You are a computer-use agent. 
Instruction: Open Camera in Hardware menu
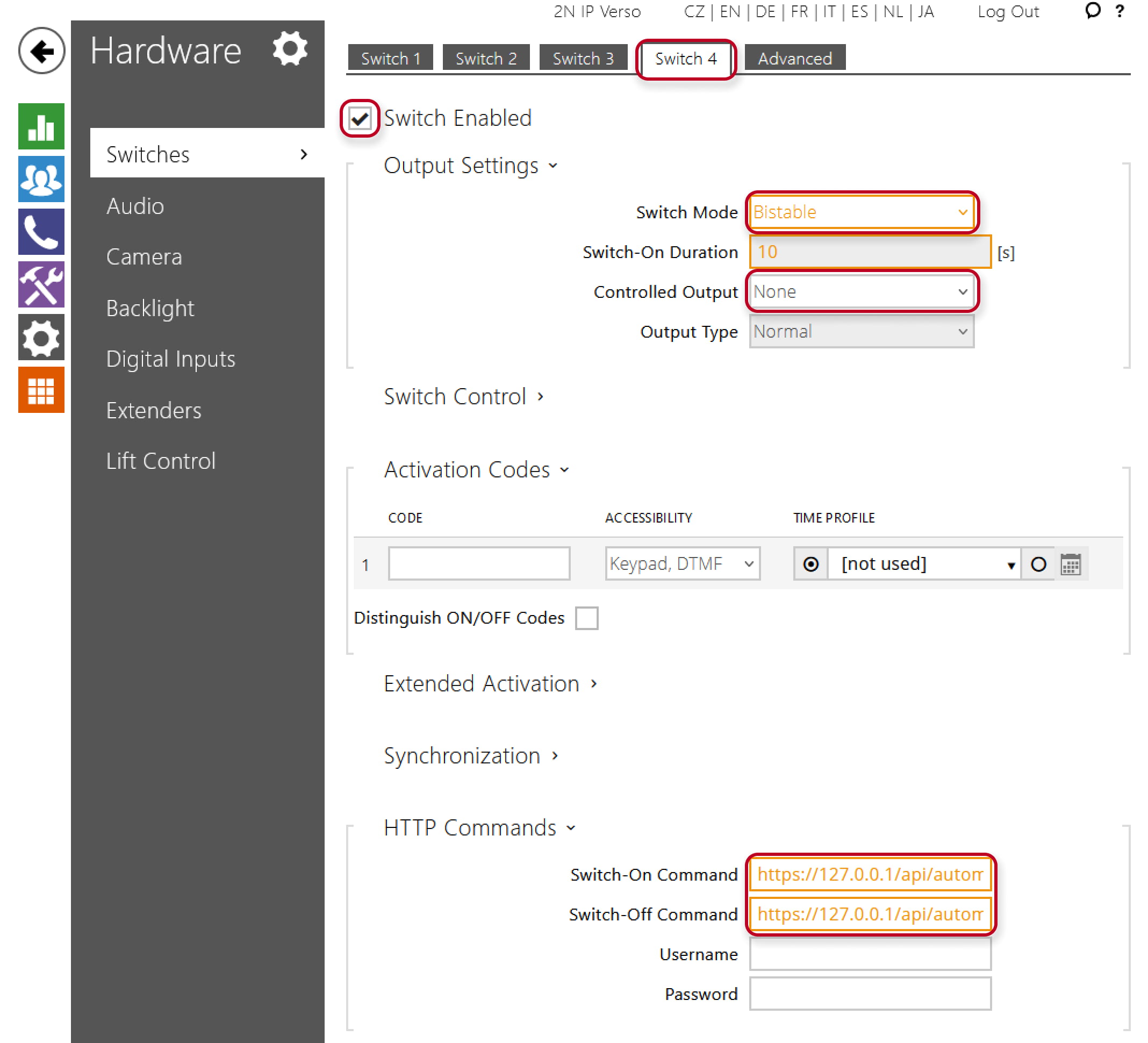coord(144,257)
